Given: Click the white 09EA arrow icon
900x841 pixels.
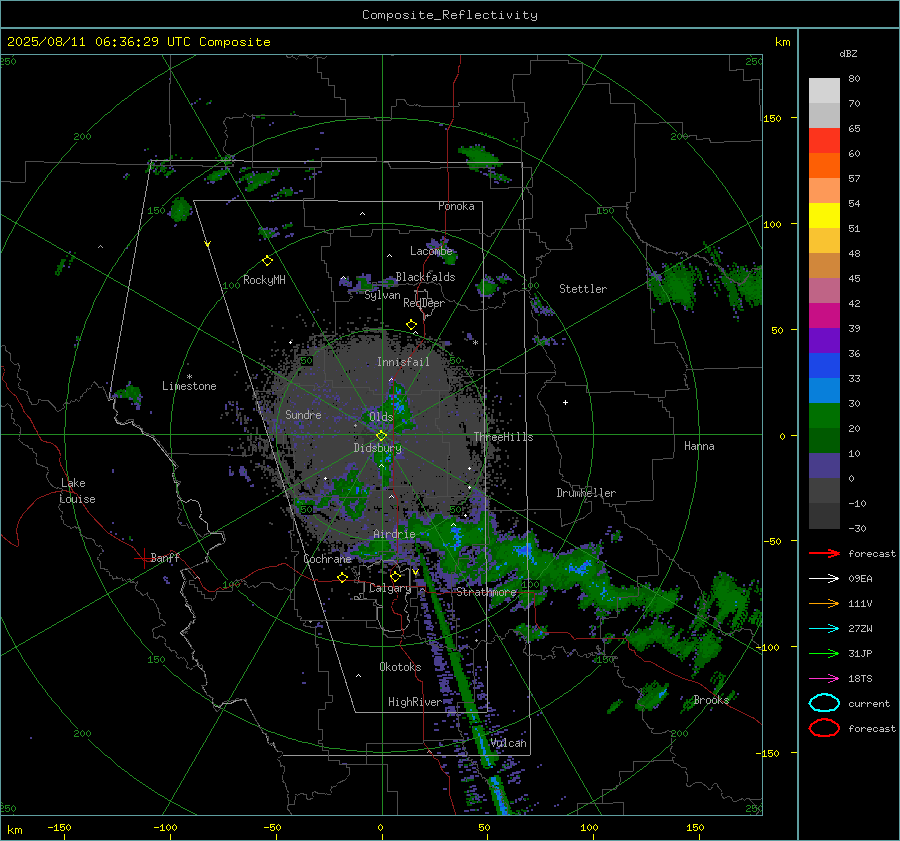Looking at the screenshot, I should [824, 579].
